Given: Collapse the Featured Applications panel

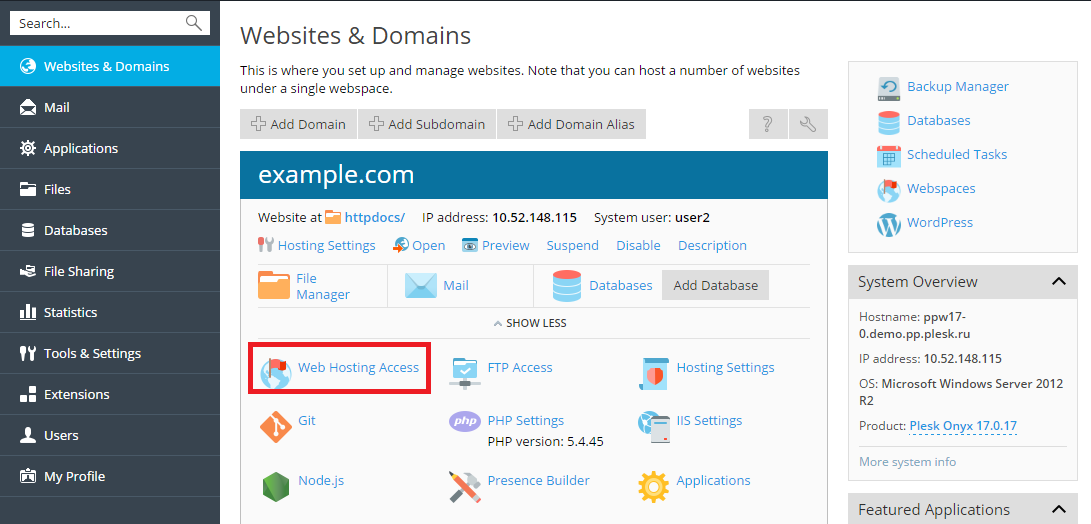Looking at the screenshot, I should tap(1059, 510).
